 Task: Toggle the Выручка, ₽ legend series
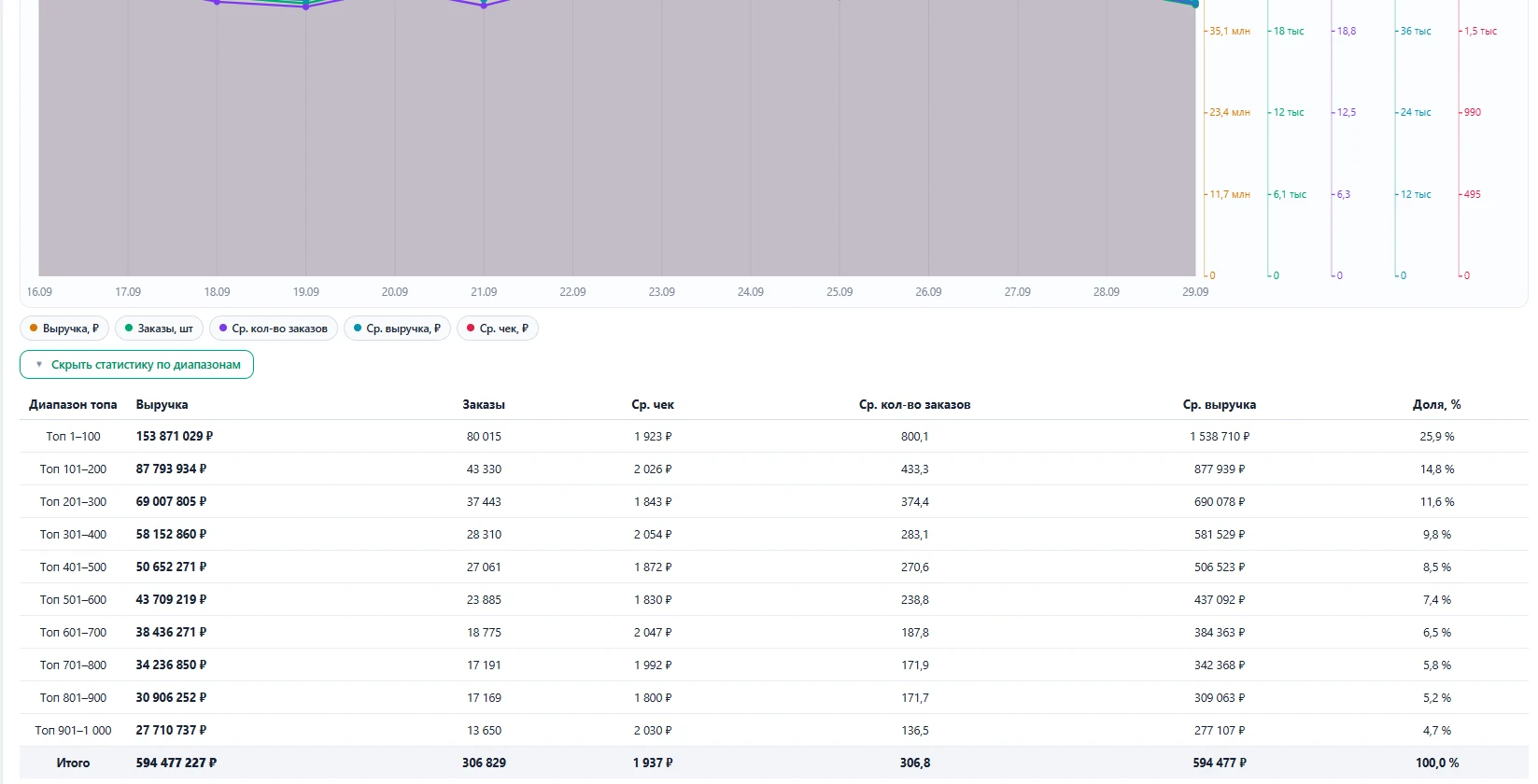point(64,329)
